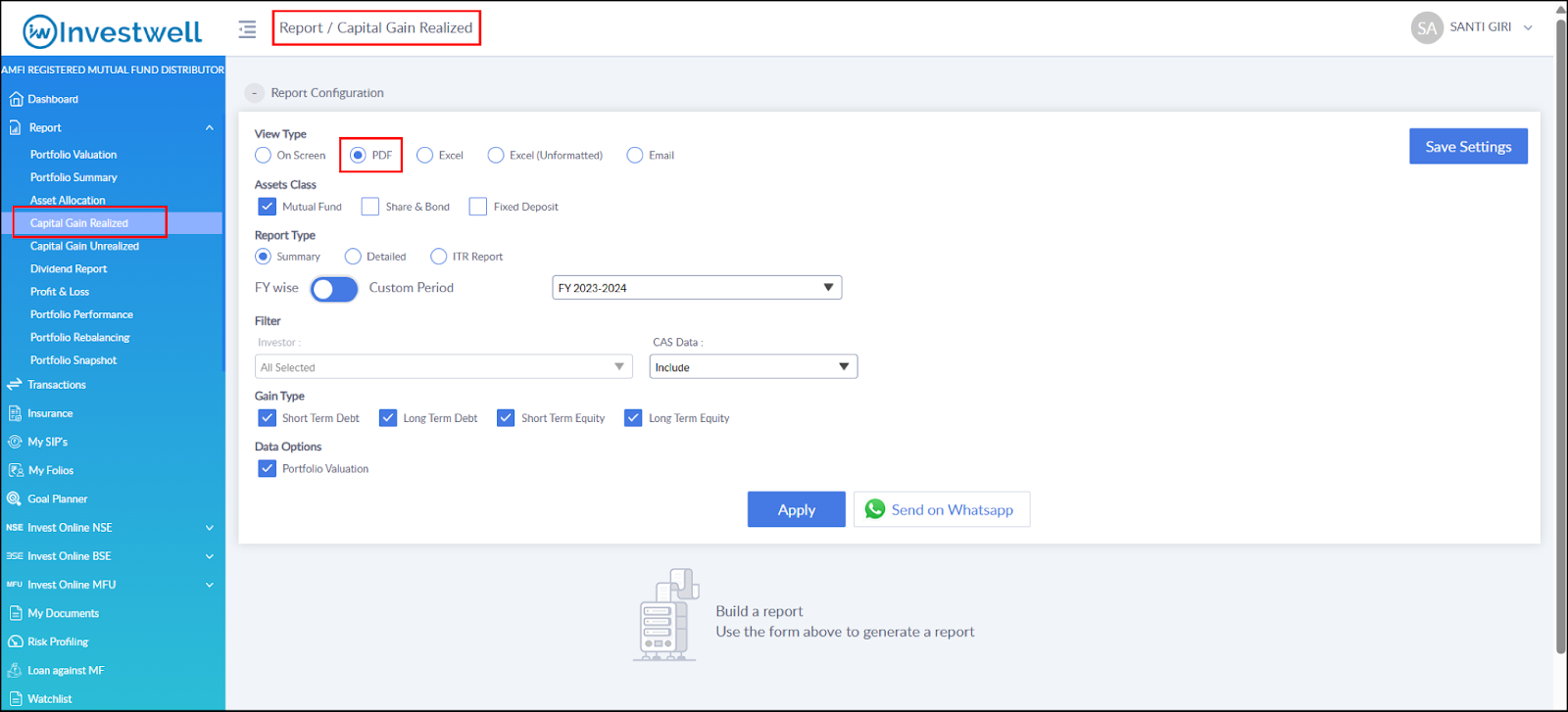Click the My SIP's sidebar icon
The height and width of the screenshot is (712, 1568).
(15, 442)
